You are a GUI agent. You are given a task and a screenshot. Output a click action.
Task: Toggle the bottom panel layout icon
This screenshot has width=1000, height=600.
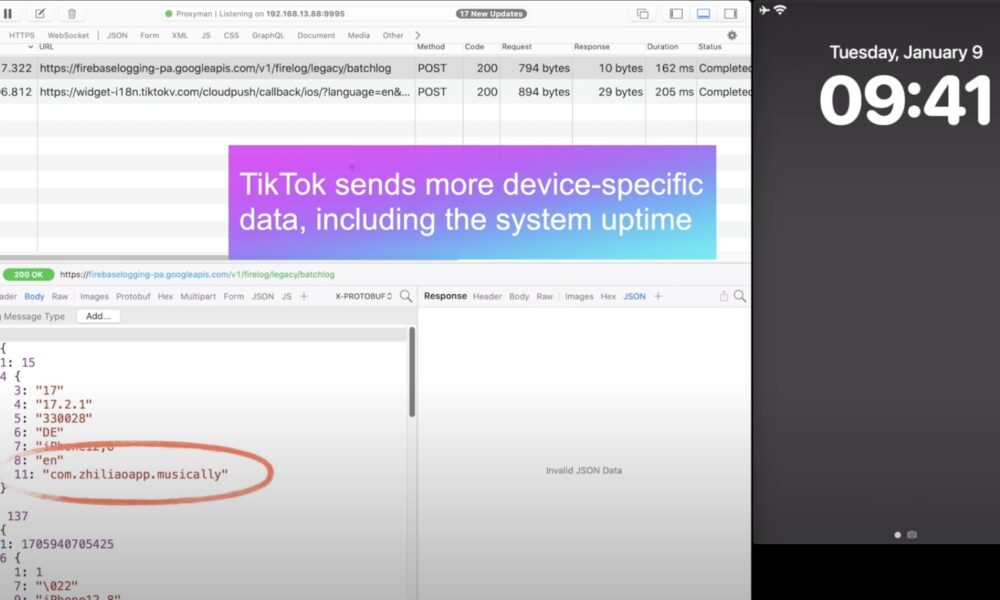point(703,13)
